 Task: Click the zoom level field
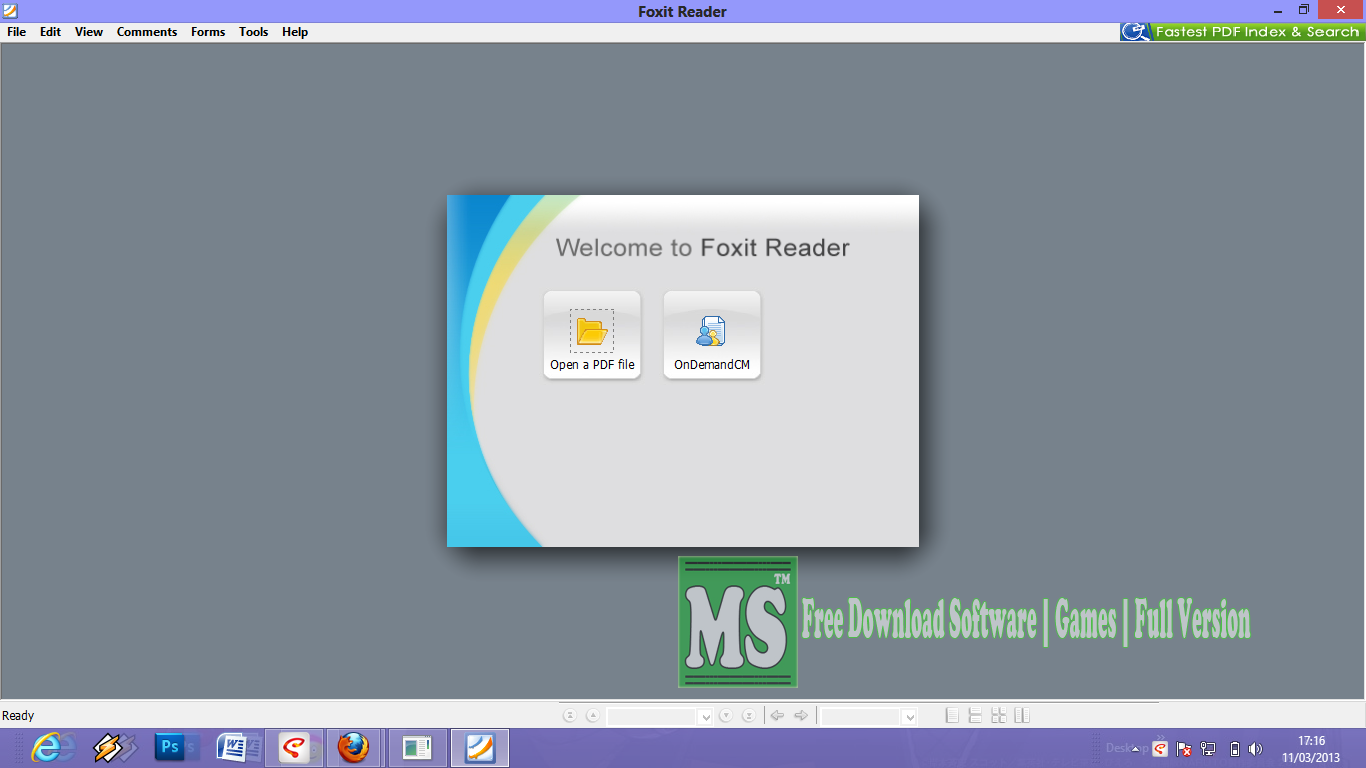[x=862, y=717]
